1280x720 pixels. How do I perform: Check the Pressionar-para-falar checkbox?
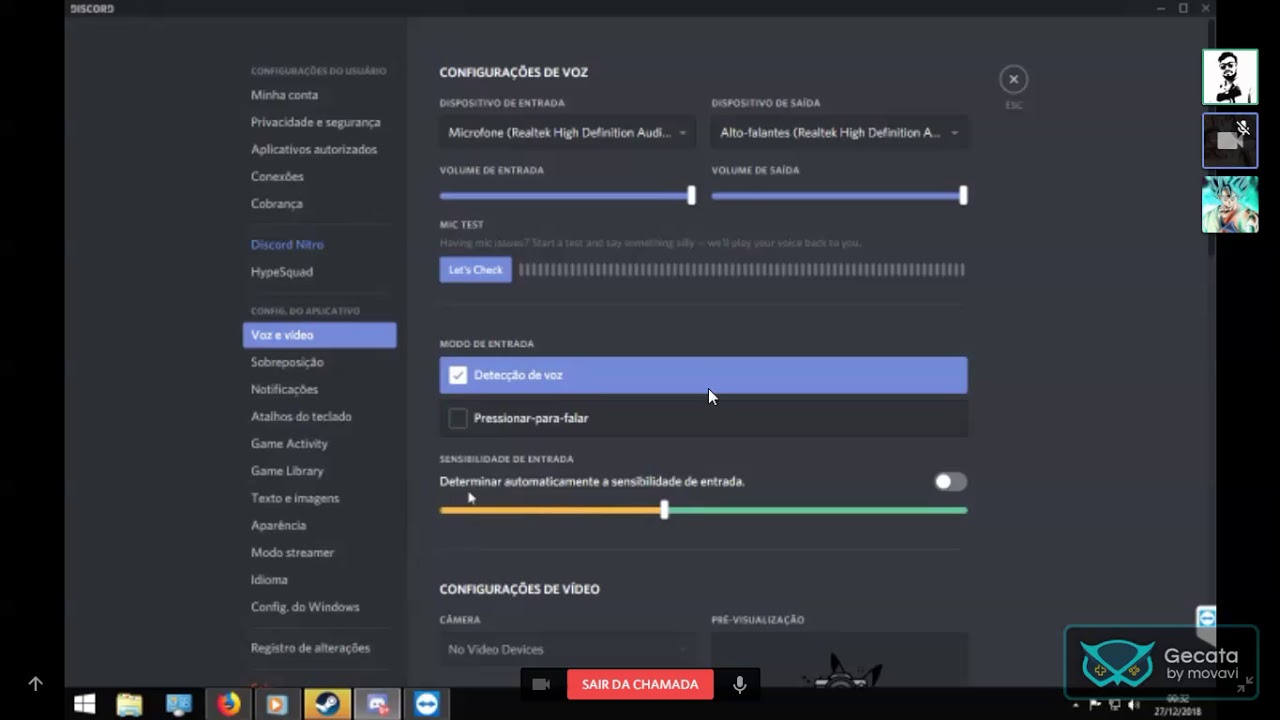458,418
